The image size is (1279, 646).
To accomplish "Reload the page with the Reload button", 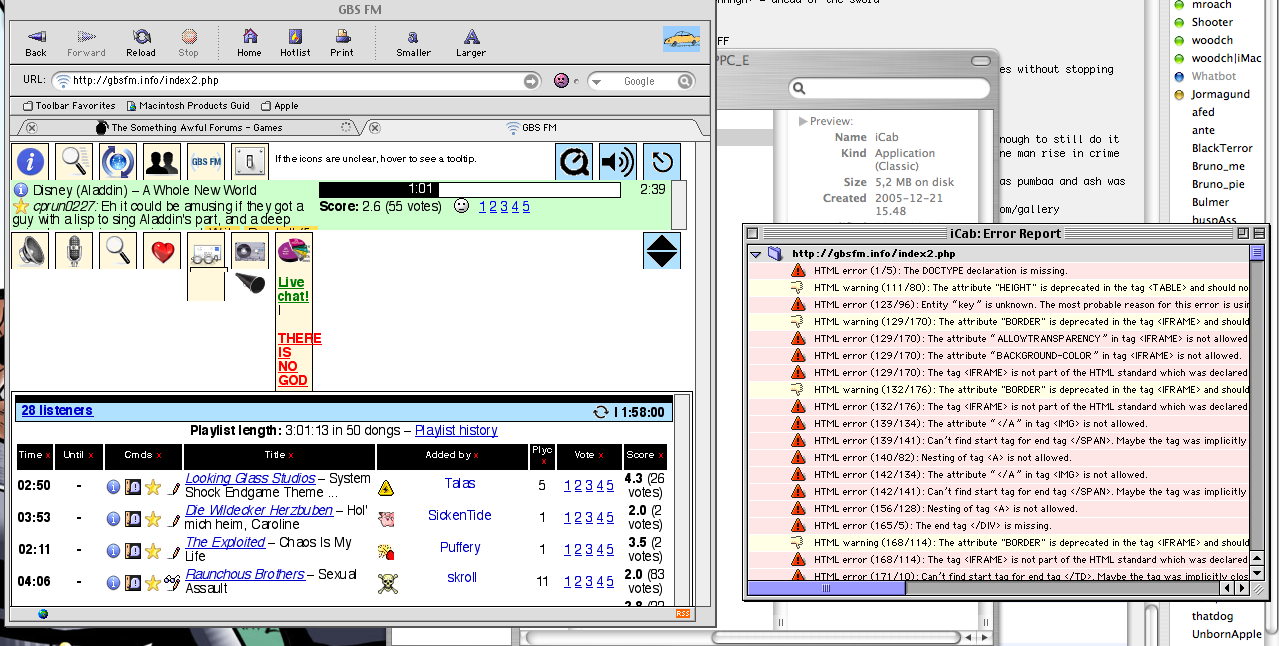I will pyautogui.click(x=141, y=42).
